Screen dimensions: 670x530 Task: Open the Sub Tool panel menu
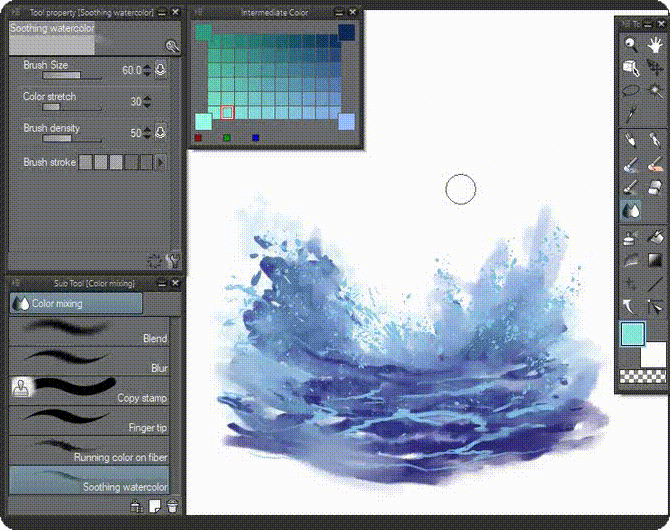click(x=16, y=283)
